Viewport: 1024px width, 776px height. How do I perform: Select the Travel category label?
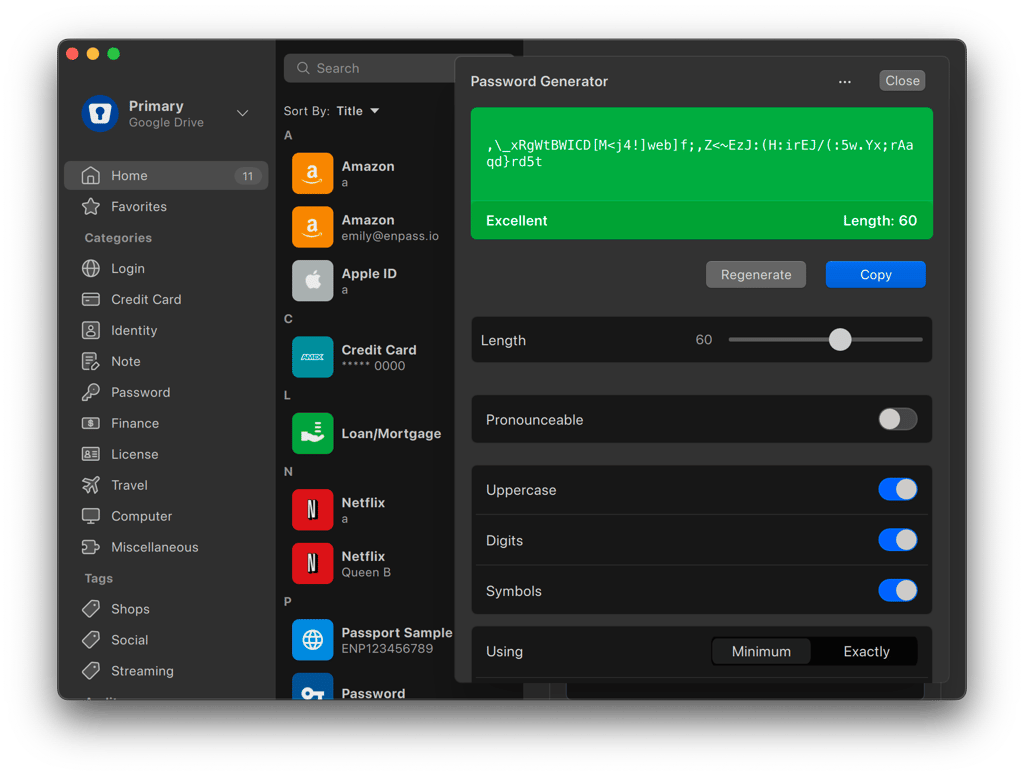tap(129, 485)
